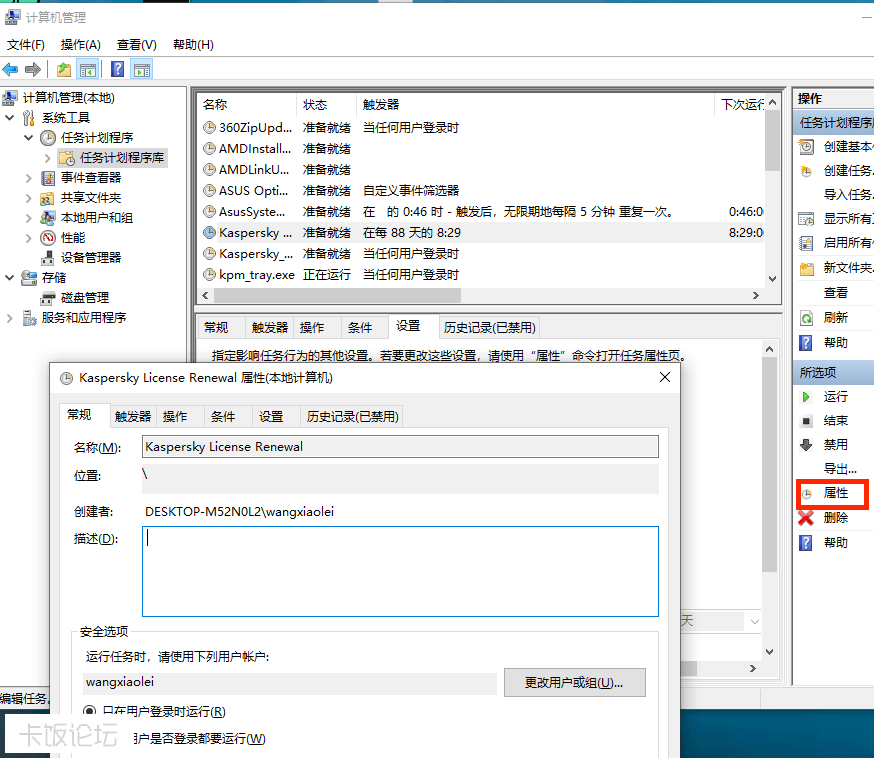Select the Run action icon in Actions pane
874x758 pixels.
click(x=807, y=396)
